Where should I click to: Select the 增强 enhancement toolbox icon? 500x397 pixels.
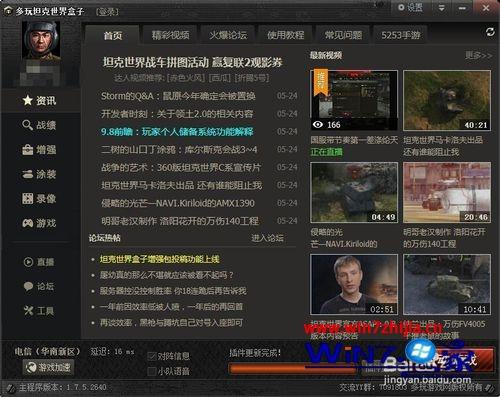[x=39, y=150]
